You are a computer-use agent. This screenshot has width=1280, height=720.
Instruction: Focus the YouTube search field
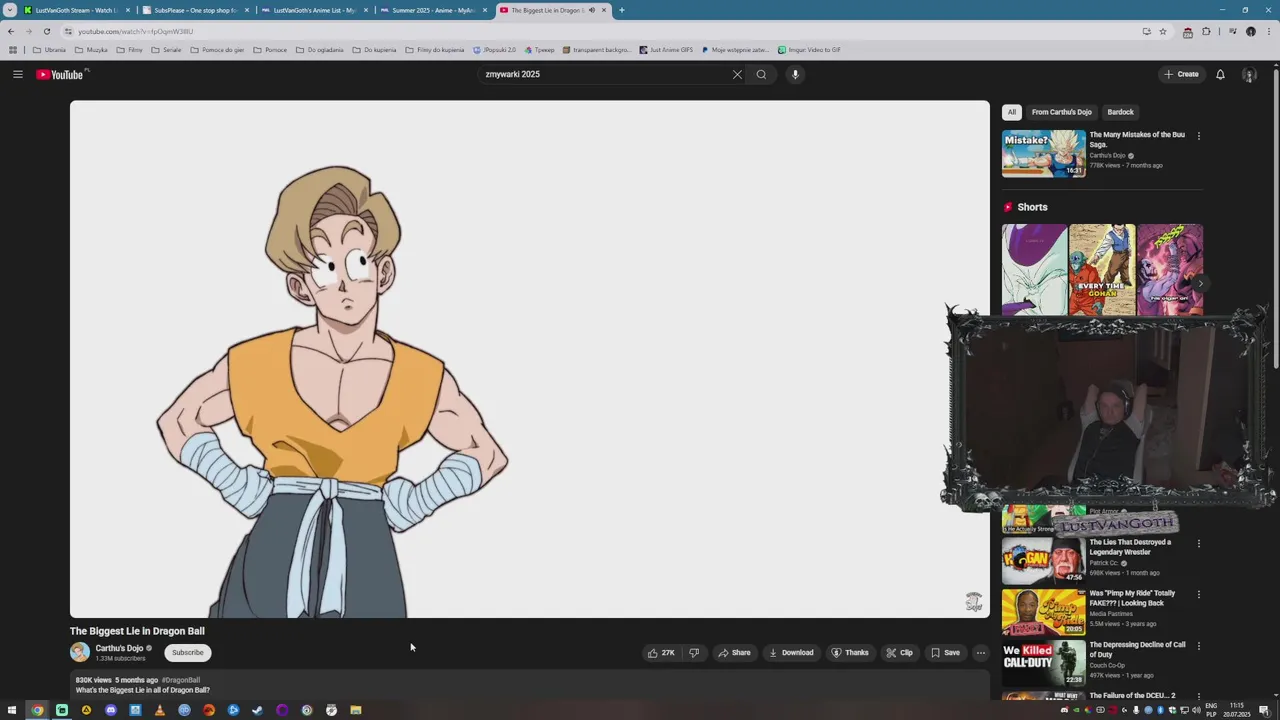pos(605,74)
